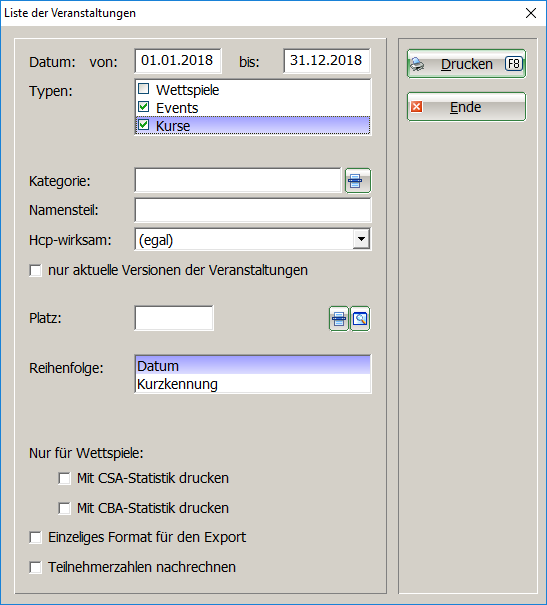
Task: Click the 'von' date field
Action: [x=178, y=61]
